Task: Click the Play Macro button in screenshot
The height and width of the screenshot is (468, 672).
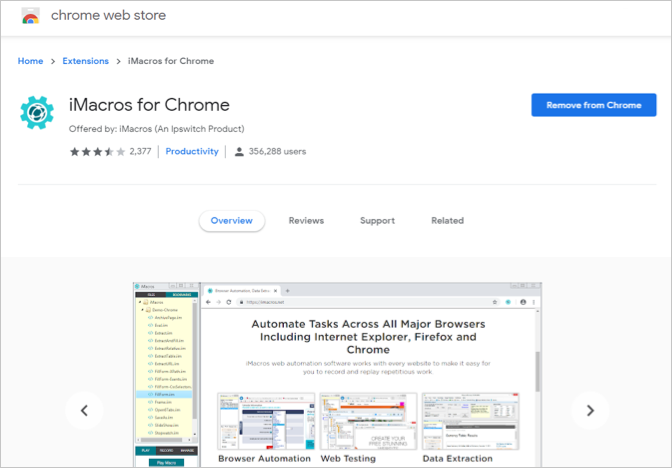Action: click(x=165, y=463)
